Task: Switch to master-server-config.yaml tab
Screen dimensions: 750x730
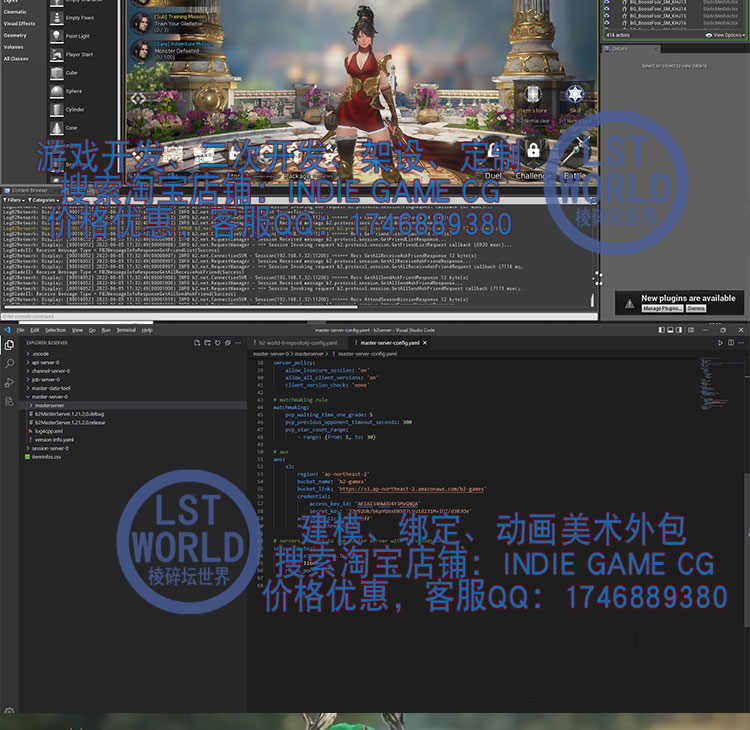Action: tap(389, 343)
